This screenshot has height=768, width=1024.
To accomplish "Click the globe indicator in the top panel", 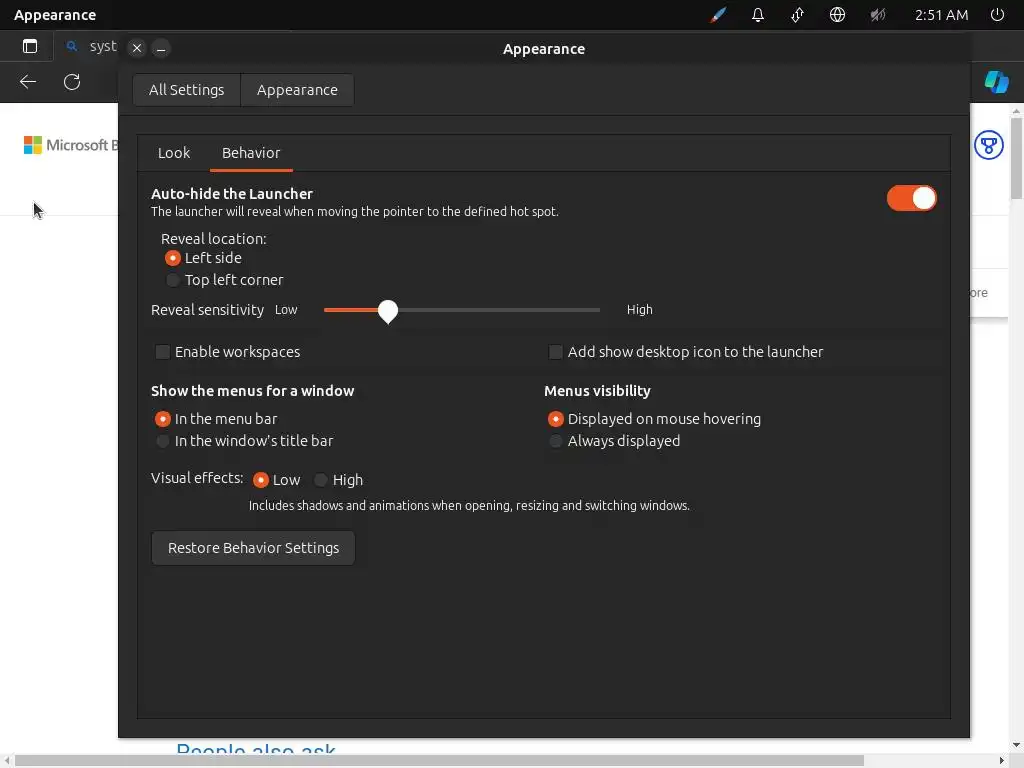I will click(x=837, y=14).
